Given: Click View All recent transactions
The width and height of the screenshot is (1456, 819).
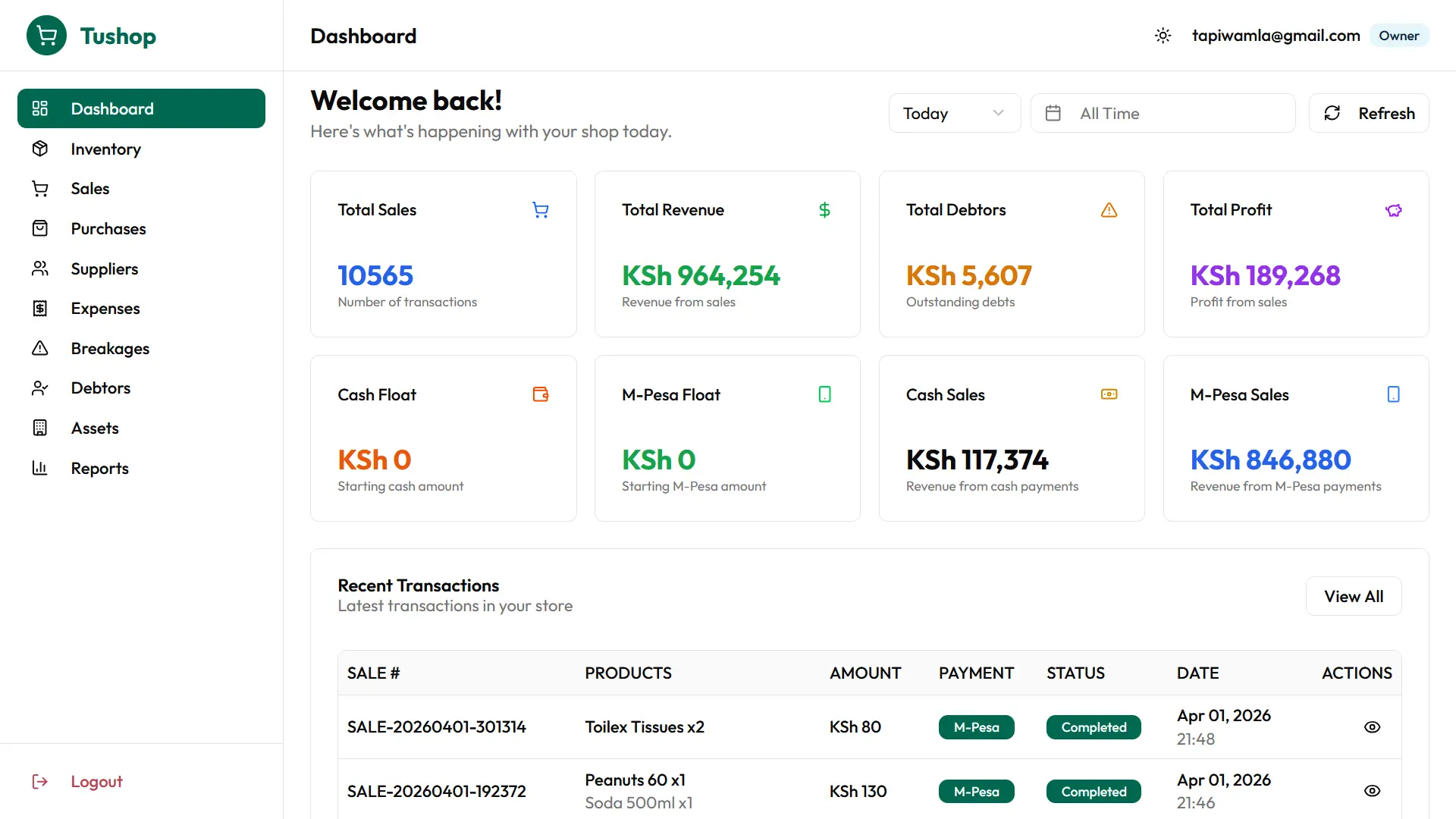Looking at the screenshot, I should click(x=1353, y=596).
